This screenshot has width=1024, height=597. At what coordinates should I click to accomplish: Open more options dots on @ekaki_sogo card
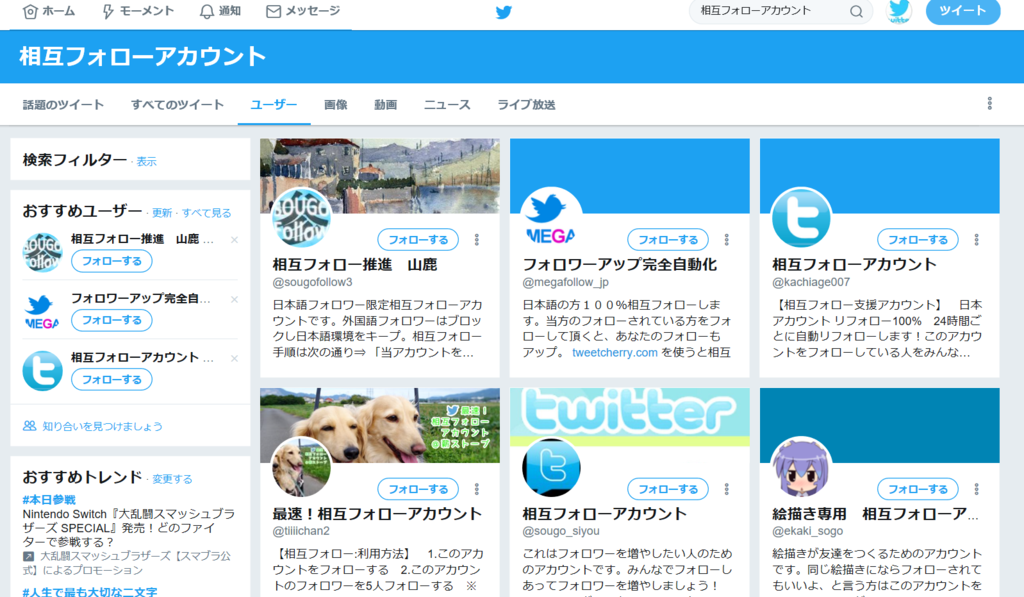(976, 489)
